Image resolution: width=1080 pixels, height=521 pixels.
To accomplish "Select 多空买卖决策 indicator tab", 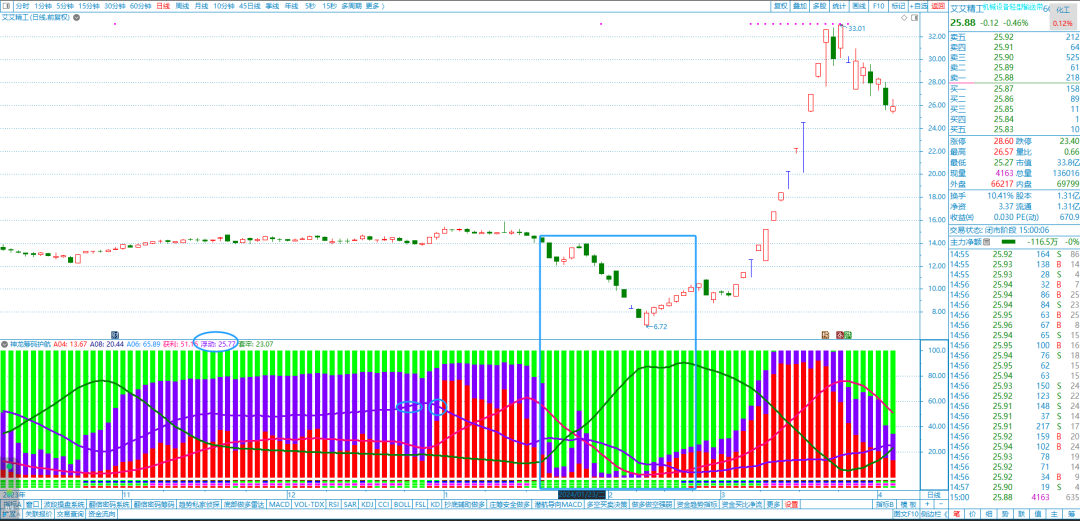I will click(606, 504).
